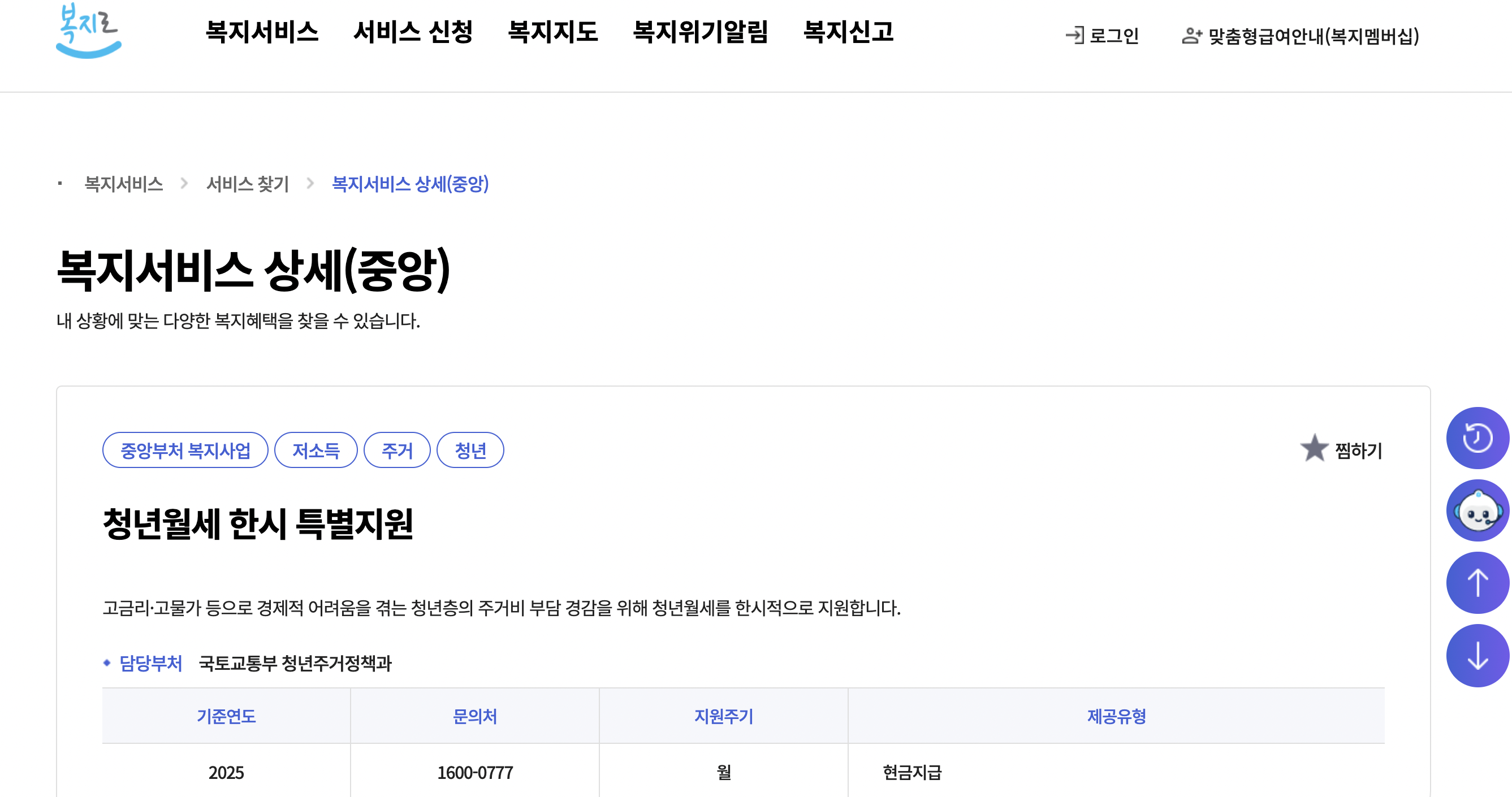The height and width of the screenshot is (797, 1512).
Task: Click the 복지로 logo
Action: [89, 31]
